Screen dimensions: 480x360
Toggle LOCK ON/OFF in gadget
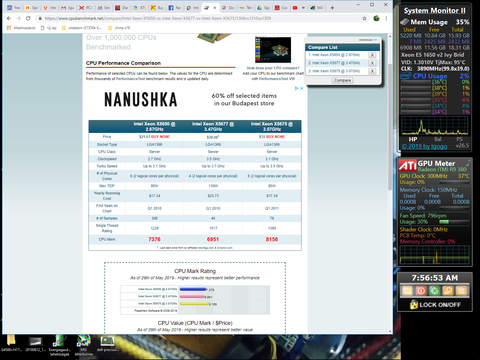[435, 305]
